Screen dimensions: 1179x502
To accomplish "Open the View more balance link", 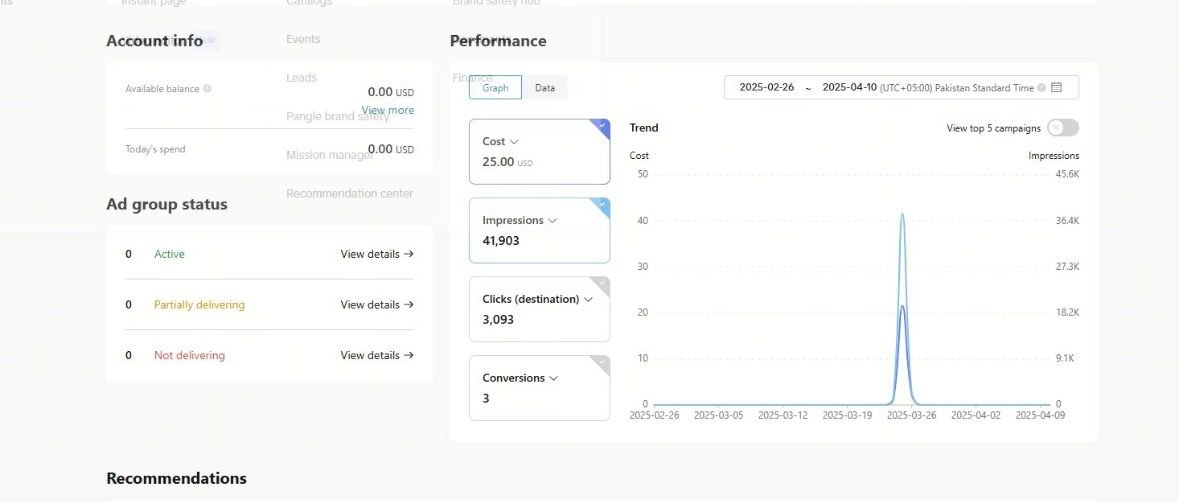I will click(388, 110).
